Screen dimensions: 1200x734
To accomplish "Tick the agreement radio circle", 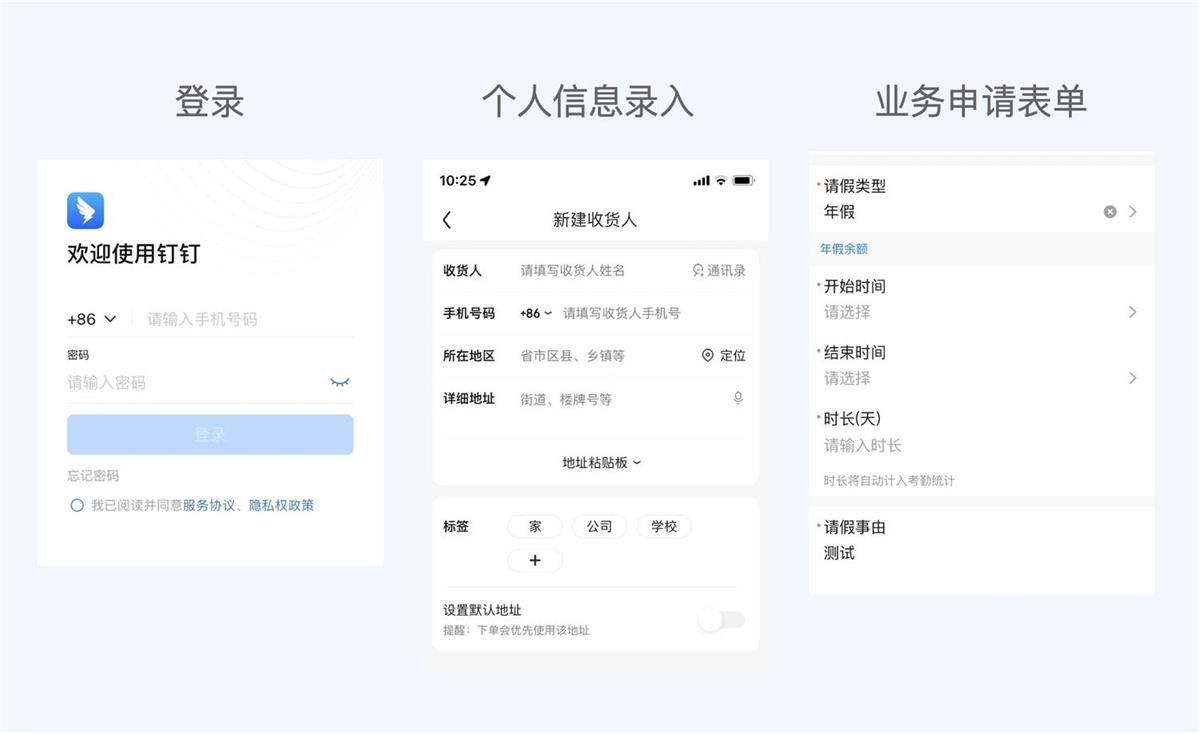I will pyautogui.click(x=77, y=506).
